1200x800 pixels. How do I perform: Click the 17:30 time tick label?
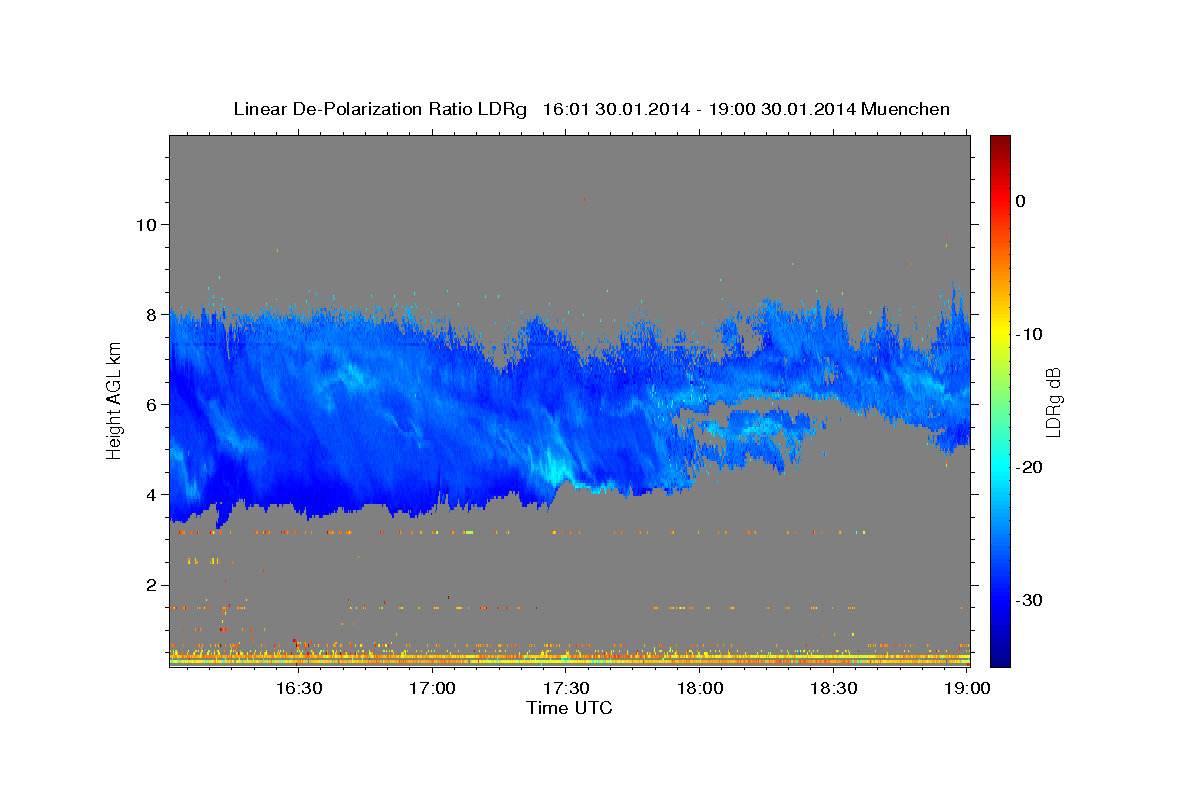[x=566, y=689]
